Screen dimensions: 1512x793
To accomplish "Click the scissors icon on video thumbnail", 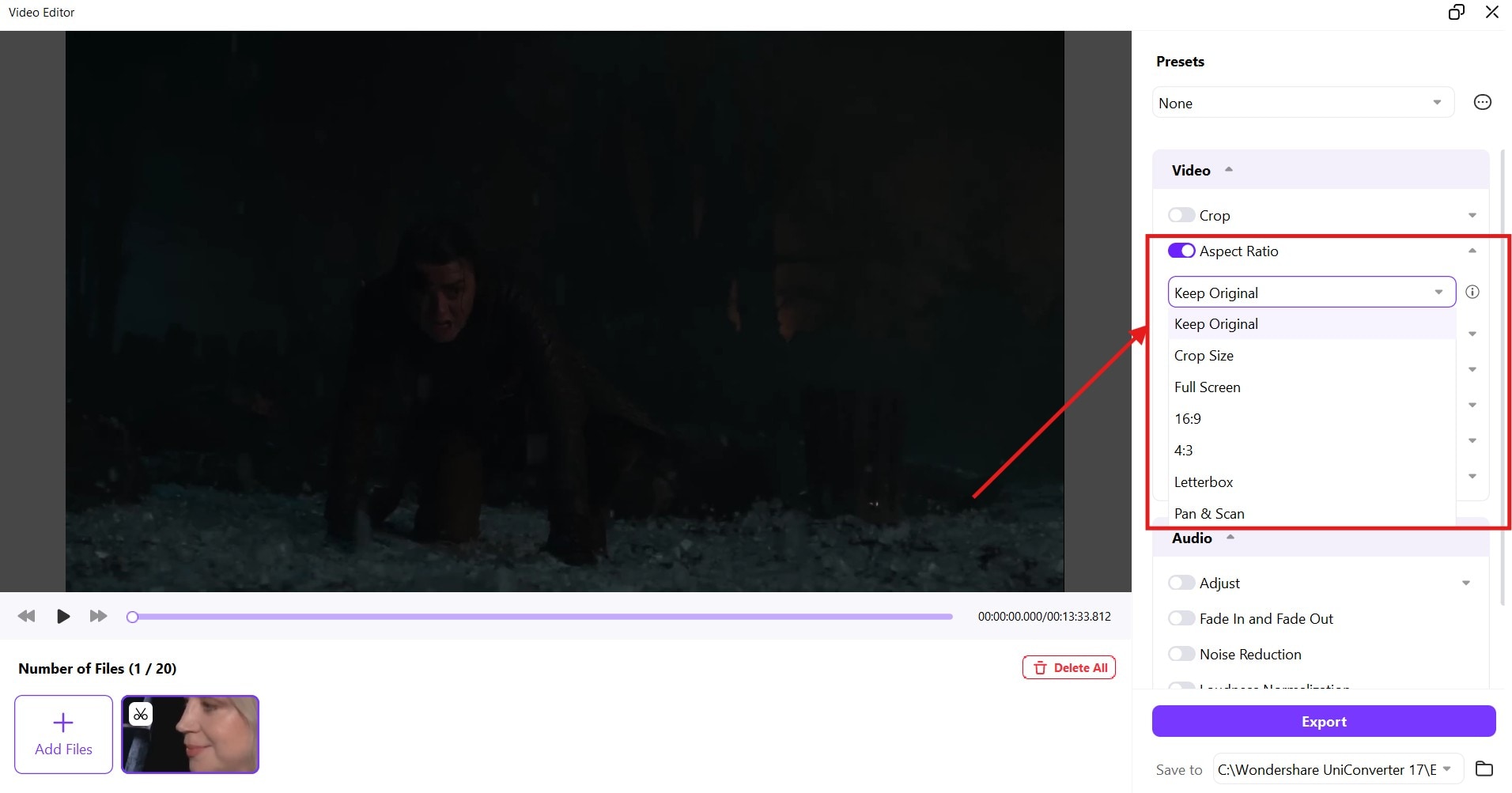I will point(141,715).
